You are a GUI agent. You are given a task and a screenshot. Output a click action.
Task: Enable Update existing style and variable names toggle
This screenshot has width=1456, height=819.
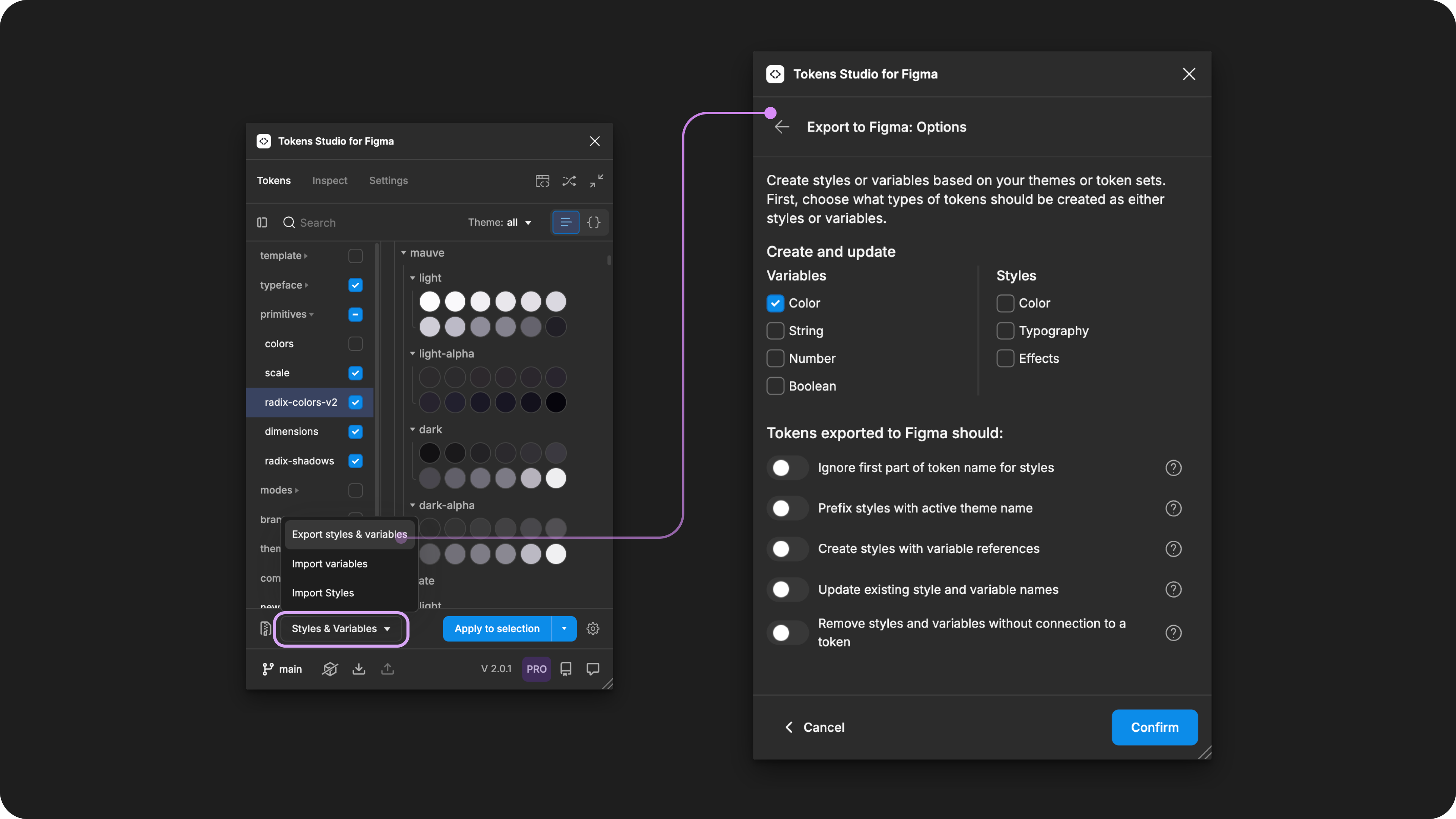pyautogui.click(x=788, y=590)
